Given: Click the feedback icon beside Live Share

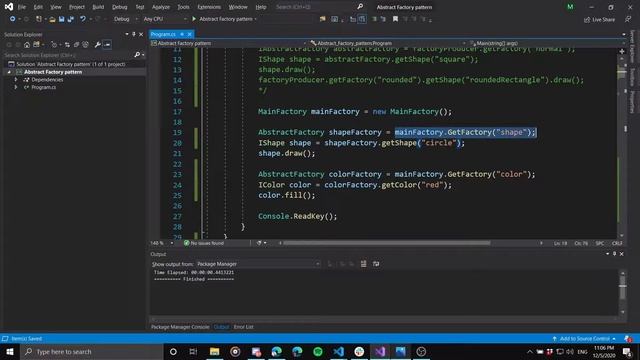Looking at the screenshot, I should coord(628,19).
